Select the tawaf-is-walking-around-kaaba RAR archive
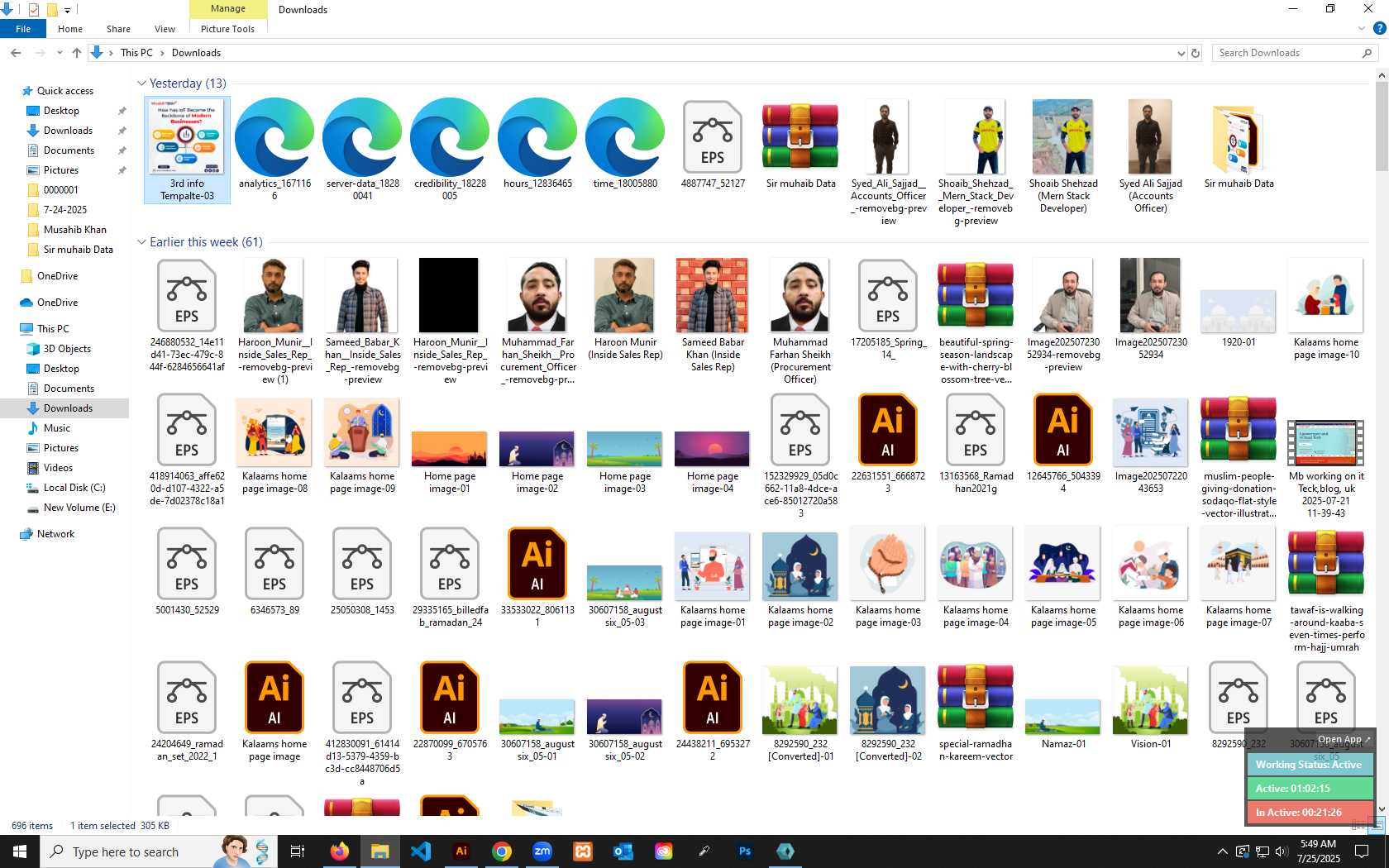This screenshot has width=1389, height=868. coord(1326,564)
